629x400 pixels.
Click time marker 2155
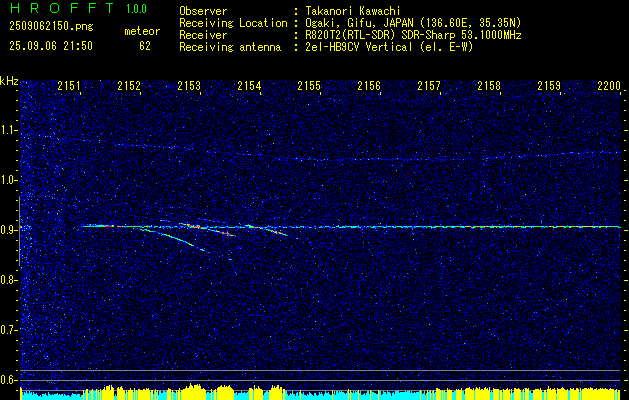[309, 86]
